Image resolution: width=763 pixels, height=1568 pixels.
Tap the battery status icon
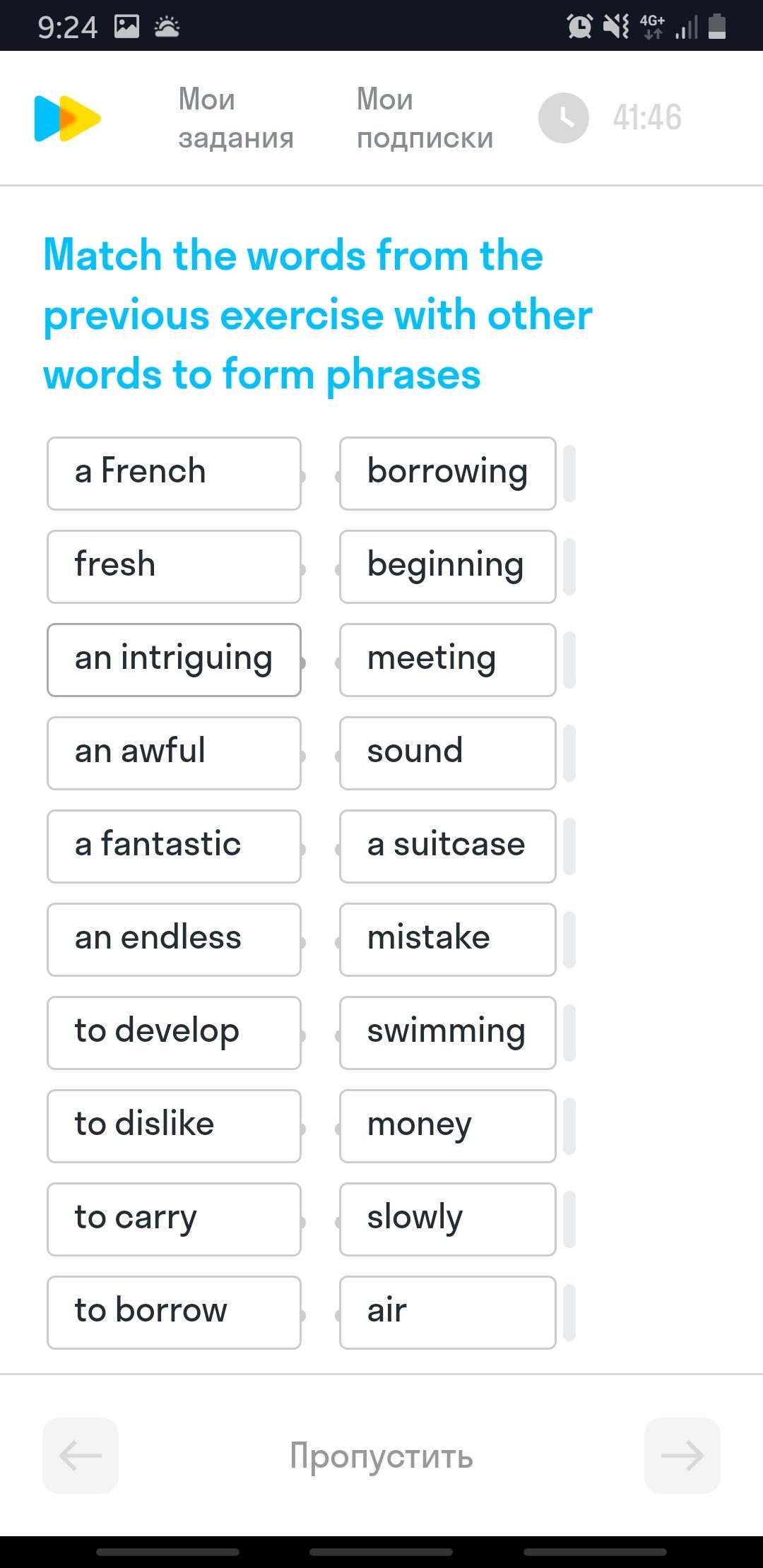tap(716, 27)
